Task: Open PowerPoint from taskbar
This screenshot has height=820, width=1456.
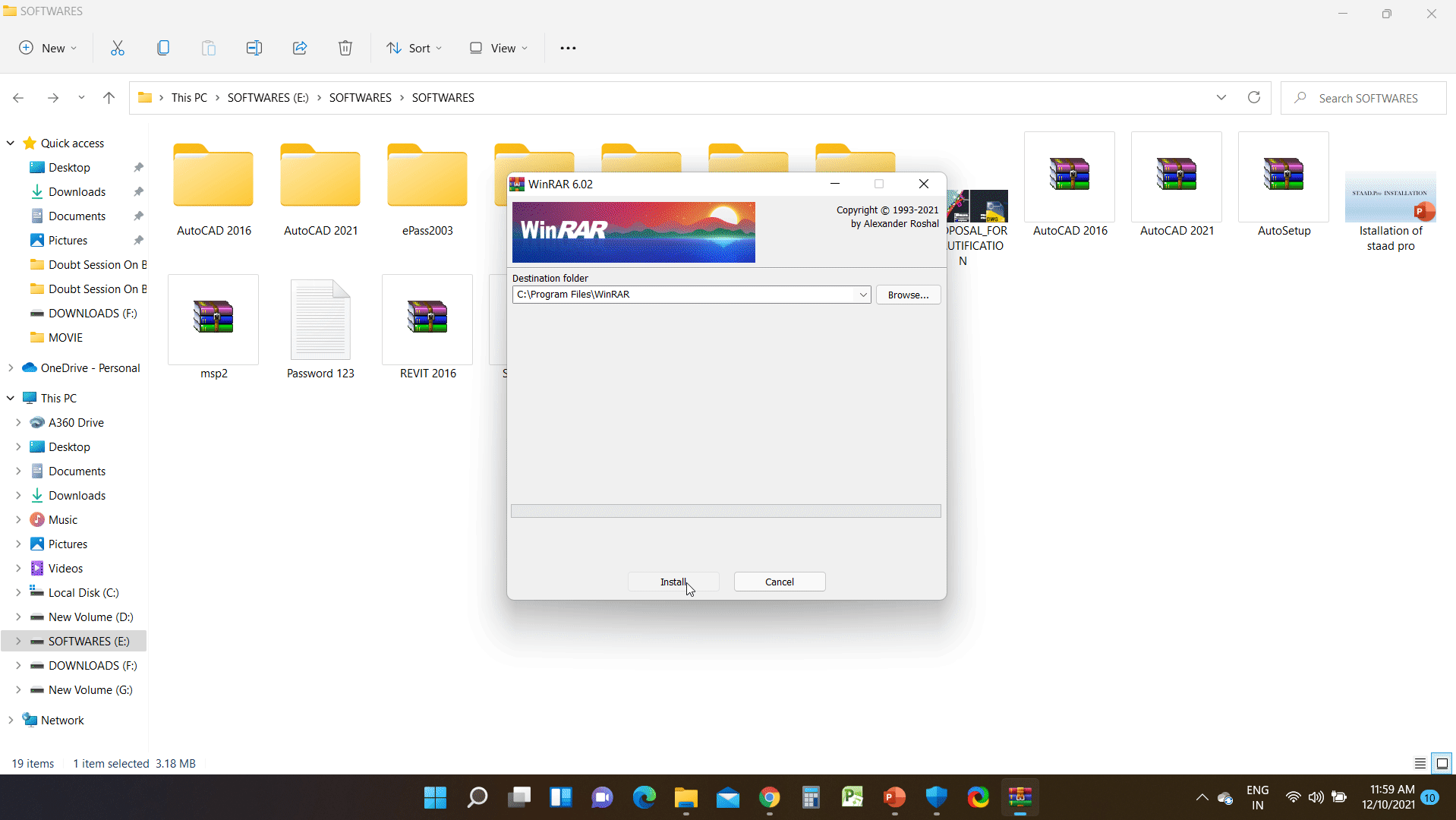Action: pyautogui.click(x=895, y=797)
